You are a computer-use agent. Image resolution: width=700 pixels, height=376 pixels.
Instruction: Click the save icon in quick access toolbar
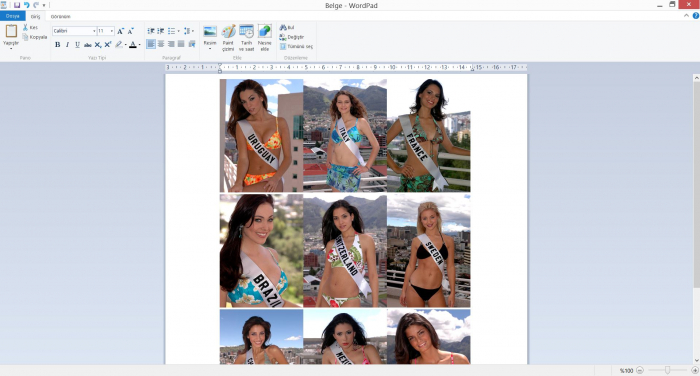pos(17,5)
